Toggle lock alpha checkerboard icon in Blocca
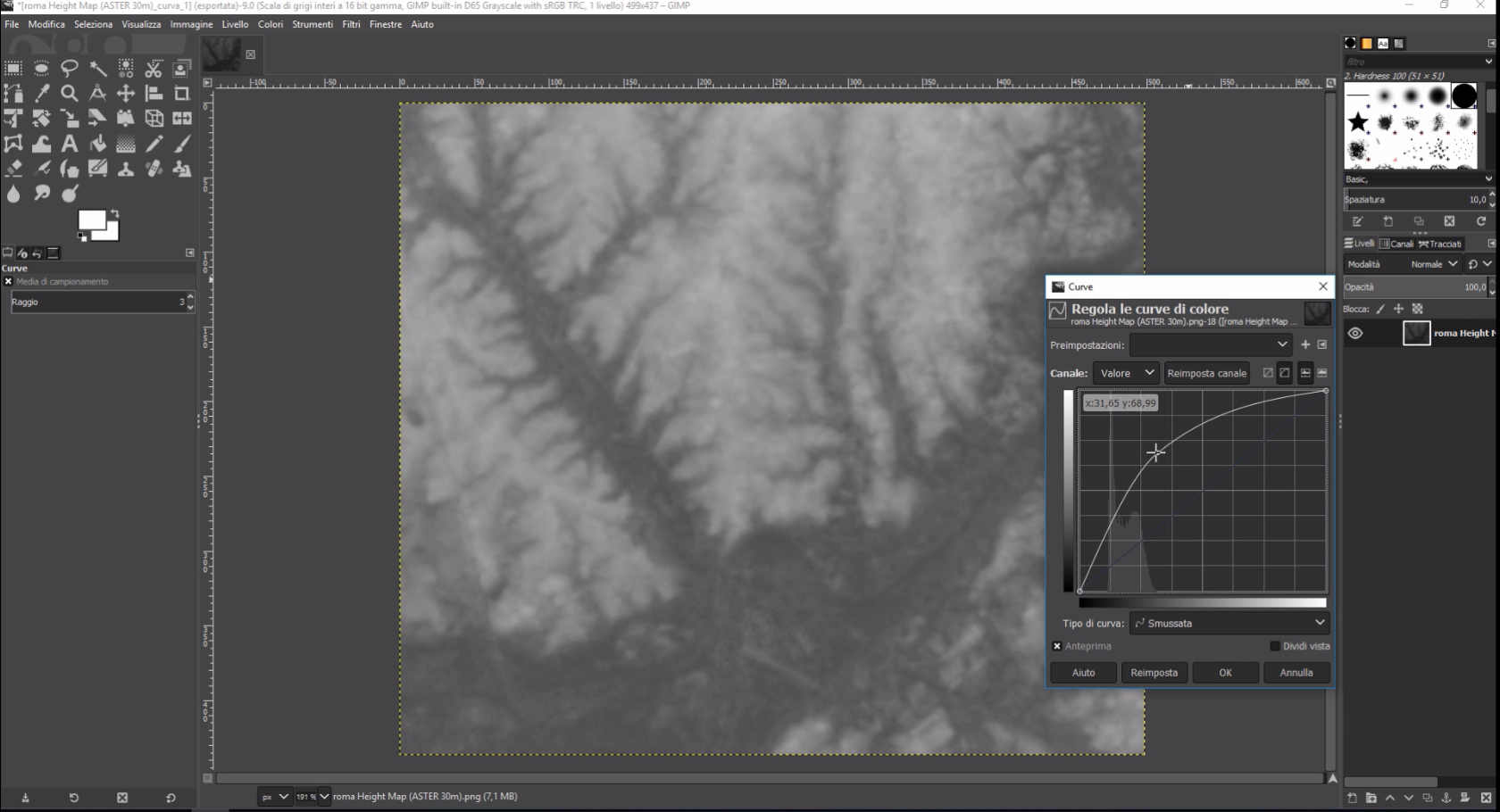The height and width of the screenshot is (812, 1500). coord(1417,309)
